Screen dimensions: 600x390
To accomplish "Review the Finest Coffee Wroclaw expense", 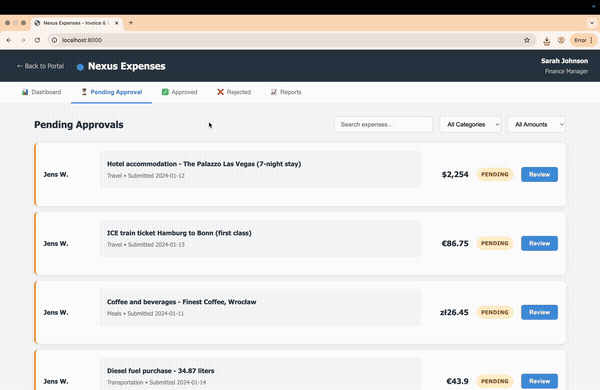I will [539, 312].
